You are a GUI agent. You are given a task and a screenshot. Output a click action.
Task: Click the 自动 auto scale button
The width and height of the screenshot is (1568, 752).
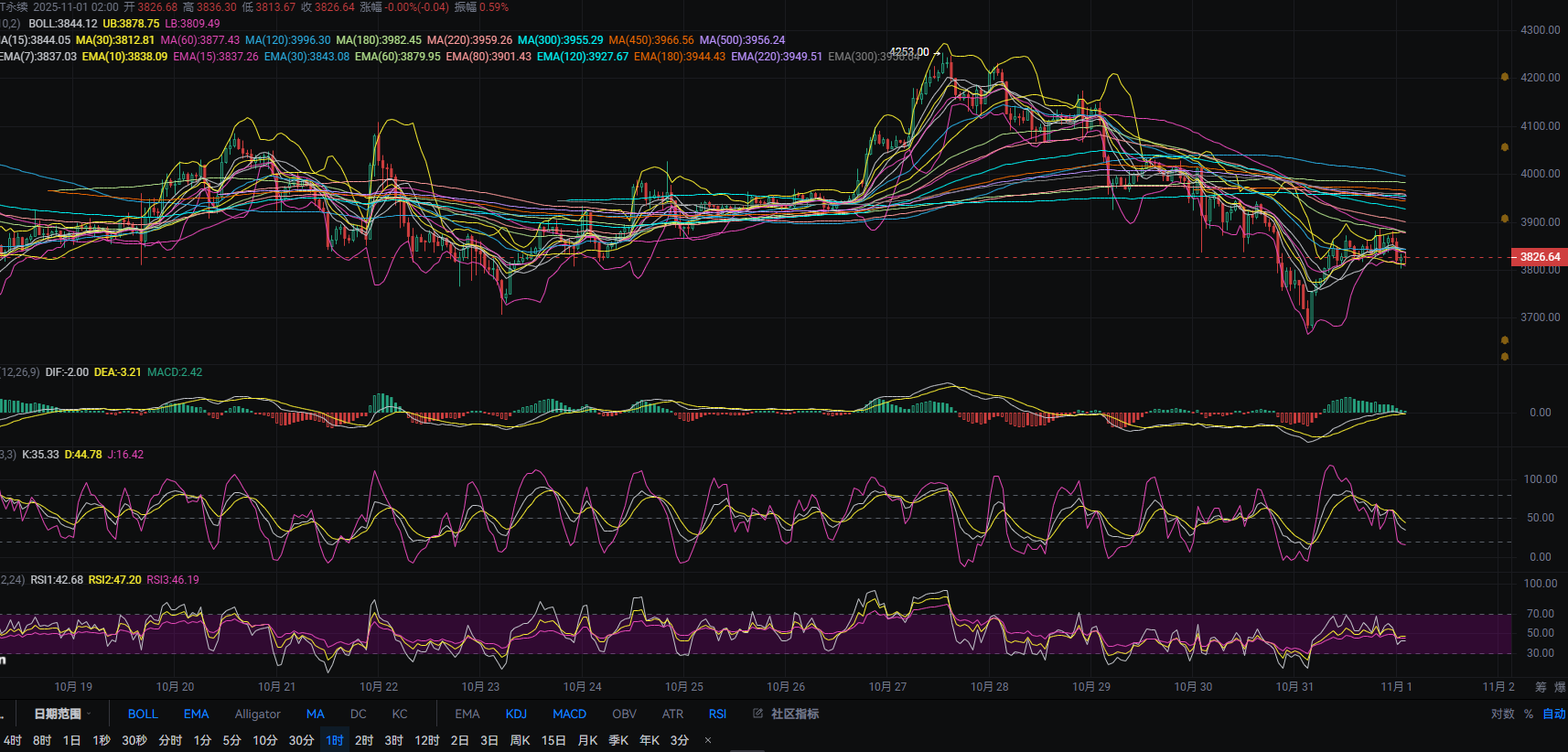(x=1554, y=714)
